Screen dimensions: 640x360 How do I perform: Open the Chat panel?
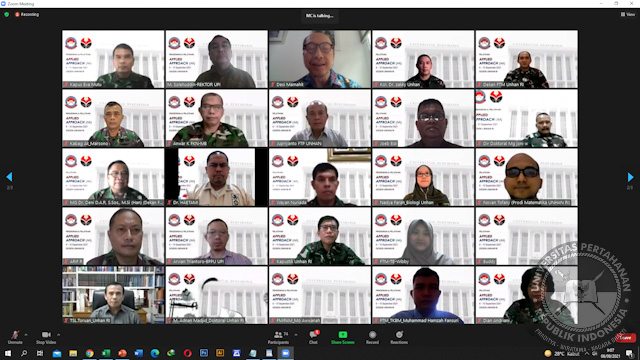click(x=313, y=337)
